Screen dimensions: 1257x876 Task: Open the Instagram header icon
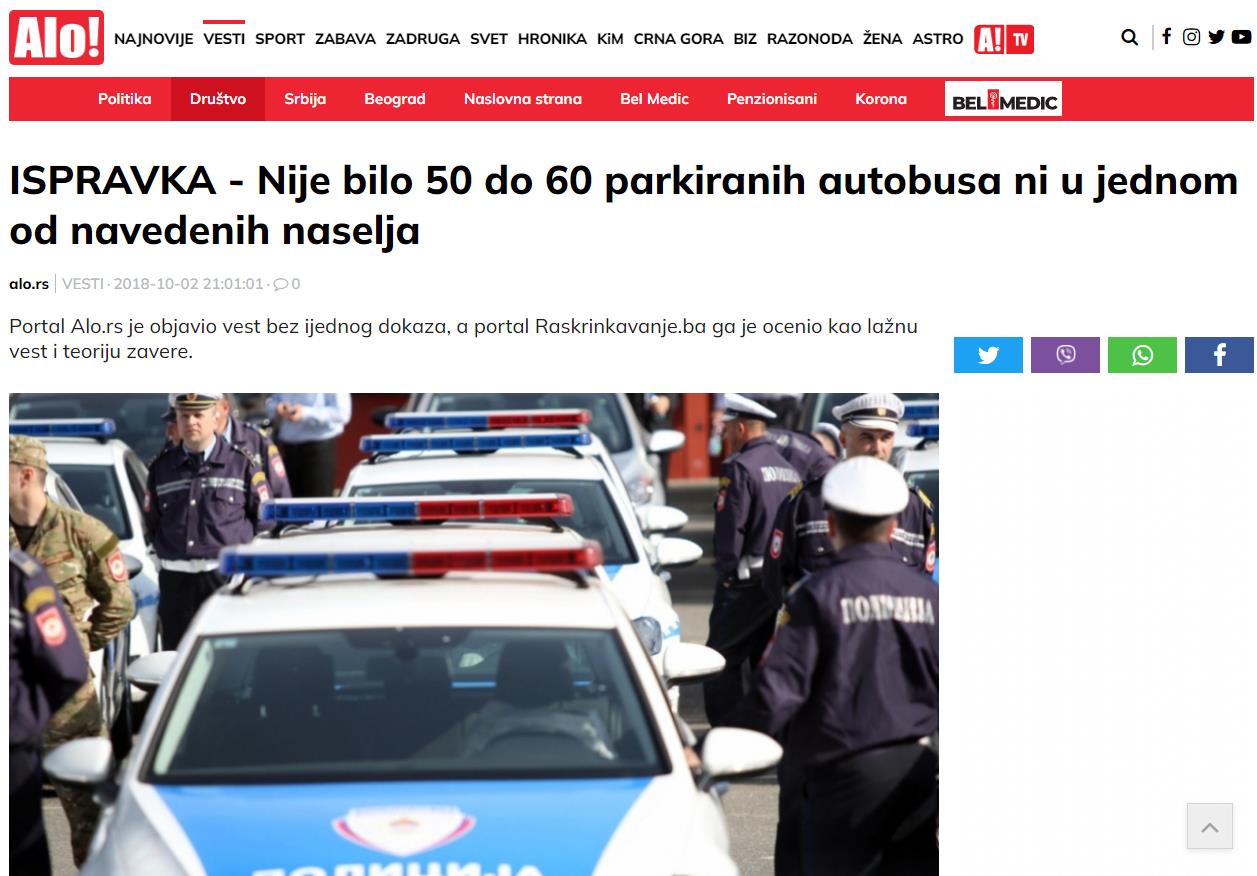pyautogui.click(x=1191, y=37)
